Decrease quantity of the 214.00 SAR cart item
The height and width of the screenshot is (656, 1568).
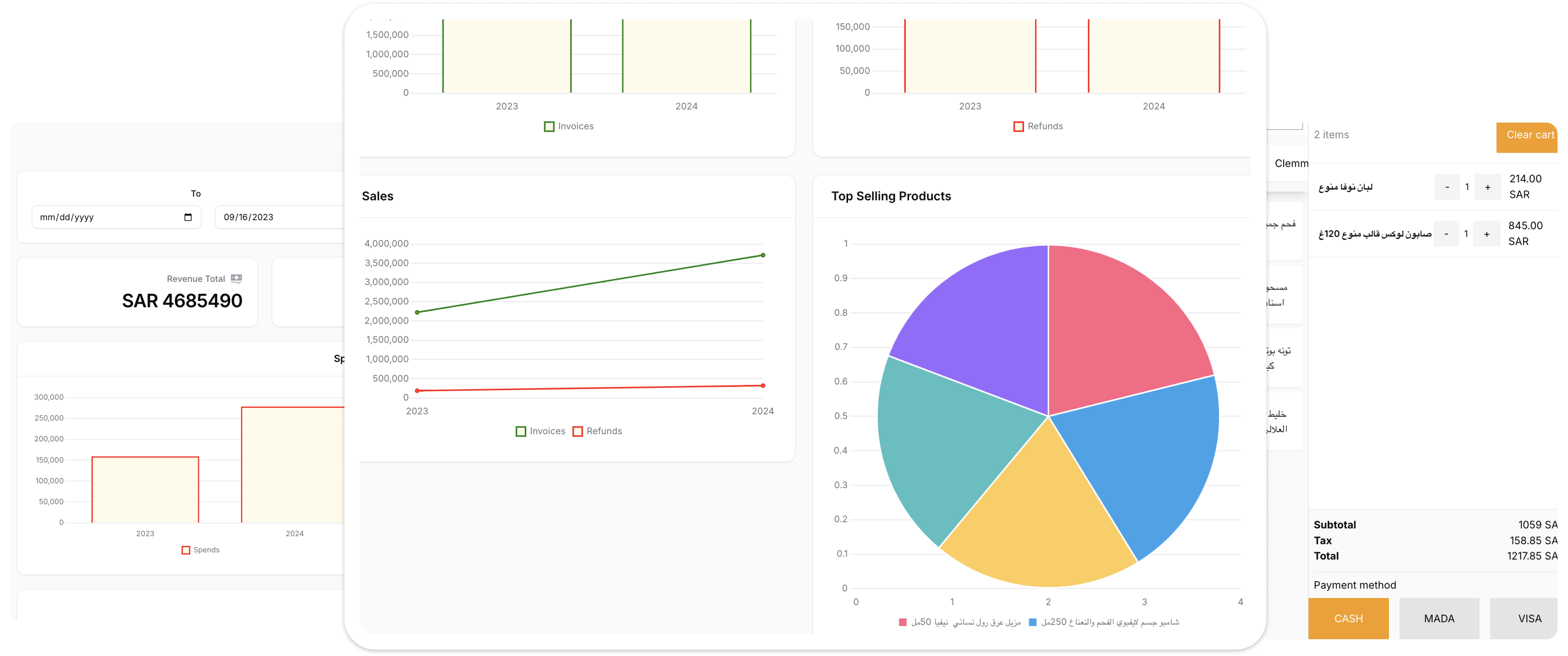[x=1447, y=187]
